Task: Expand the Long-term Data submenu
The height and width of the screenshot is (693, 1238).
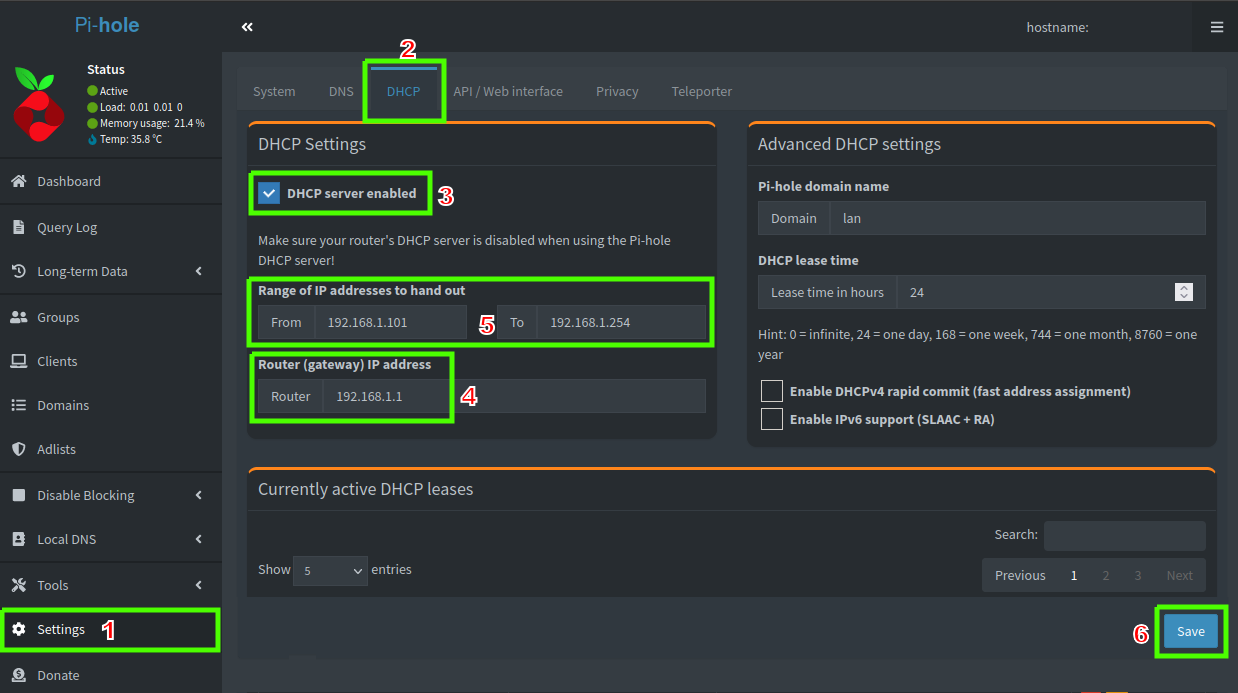Action: (198, 271)
